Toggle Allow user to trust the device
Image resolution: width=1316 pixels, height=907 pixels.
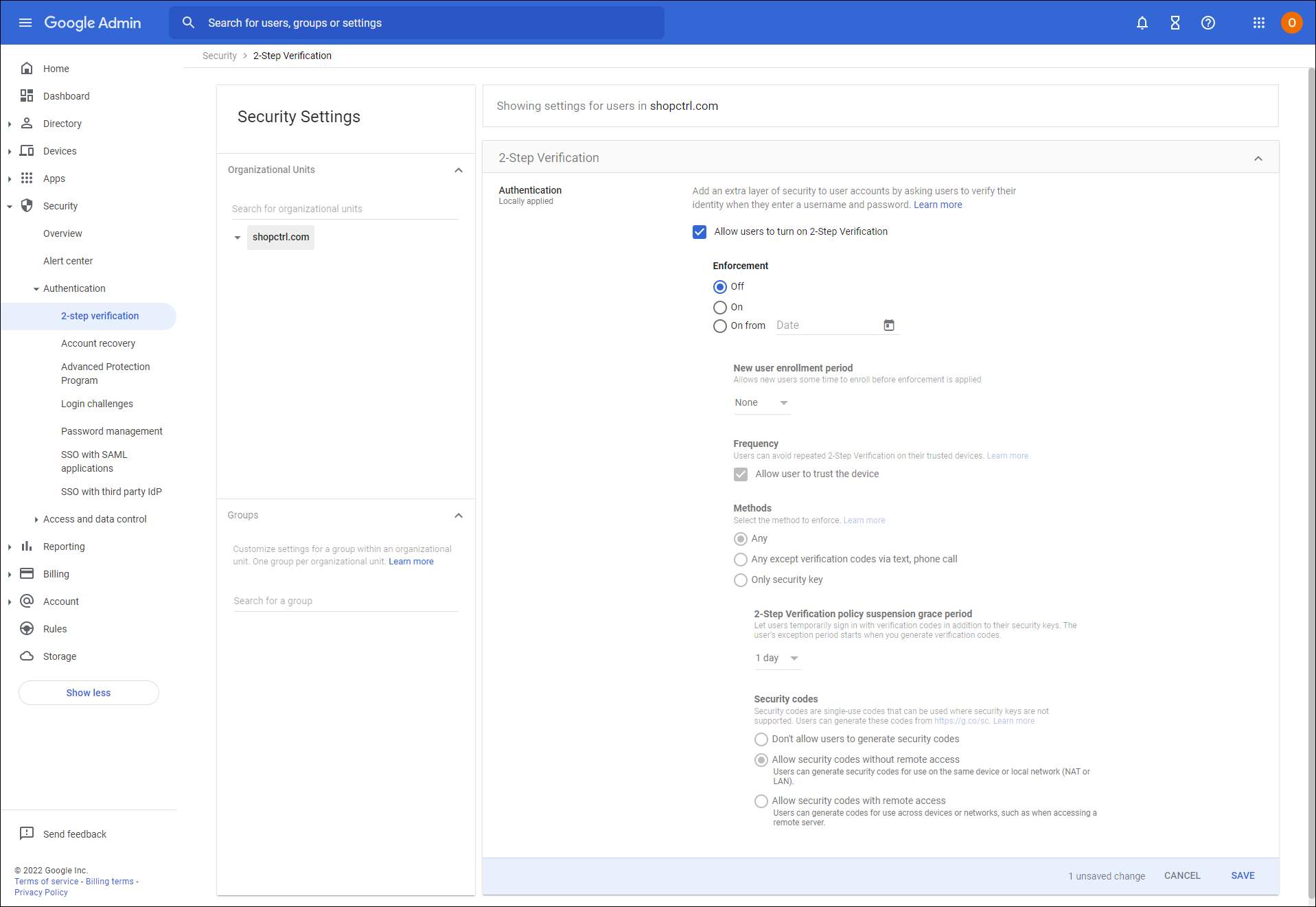pos(740,474)
